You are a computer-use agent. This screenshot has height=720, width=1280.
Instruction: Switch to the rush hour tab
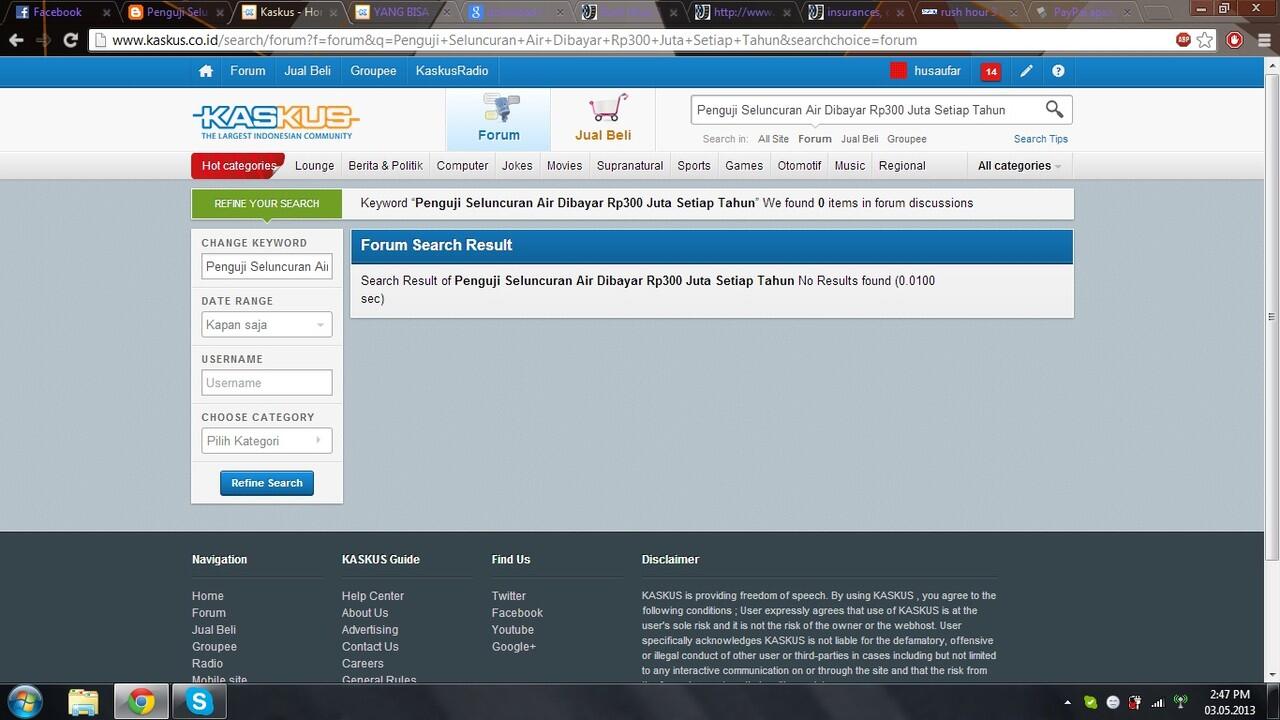click(x=966, y=13)
